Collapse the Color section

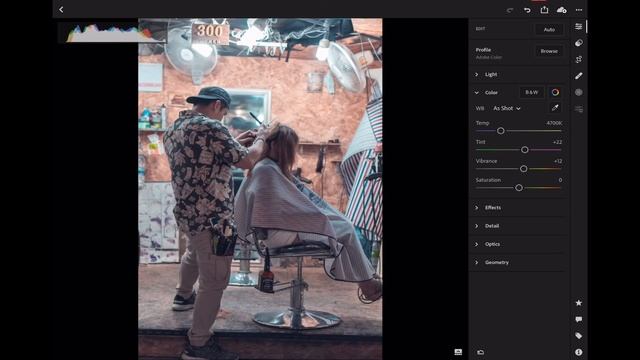point(476,93)
